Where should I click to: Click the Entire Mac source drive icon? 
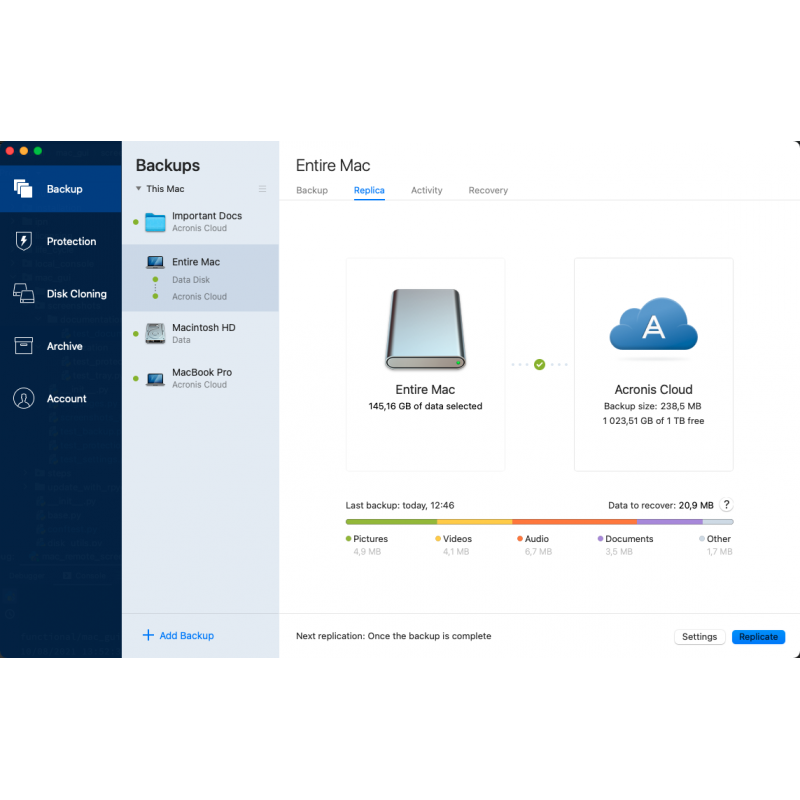click(425, 329)
